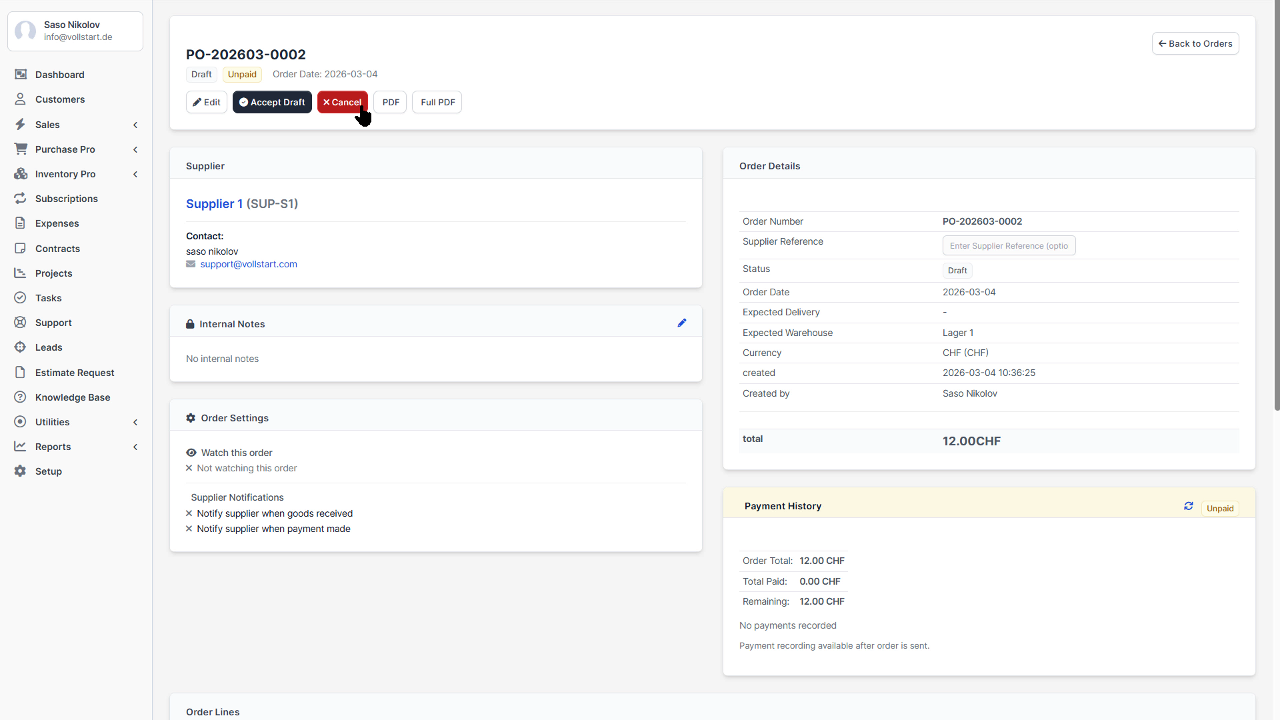This screenshot has width=1280, height=720.
Task: Open the Supplier 1 link
Action: (x=214, y=204)
